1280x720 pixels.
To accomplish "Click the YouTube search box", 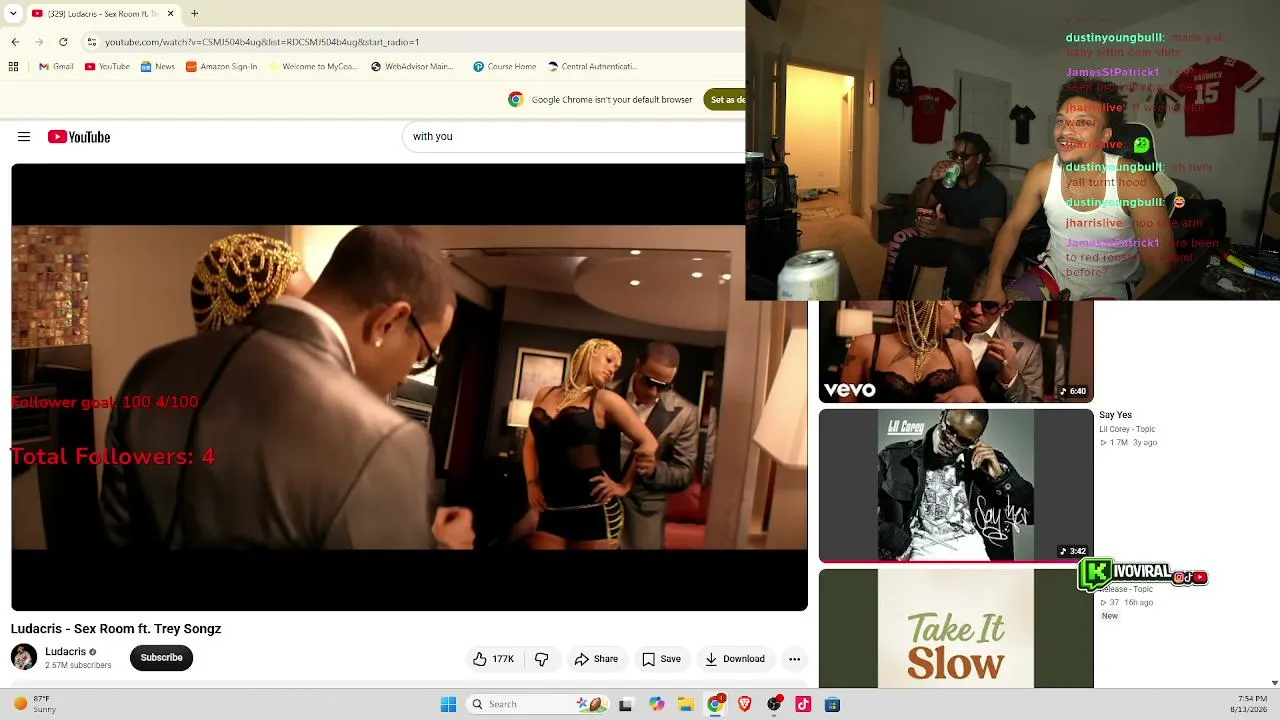I will coord(574,137).
